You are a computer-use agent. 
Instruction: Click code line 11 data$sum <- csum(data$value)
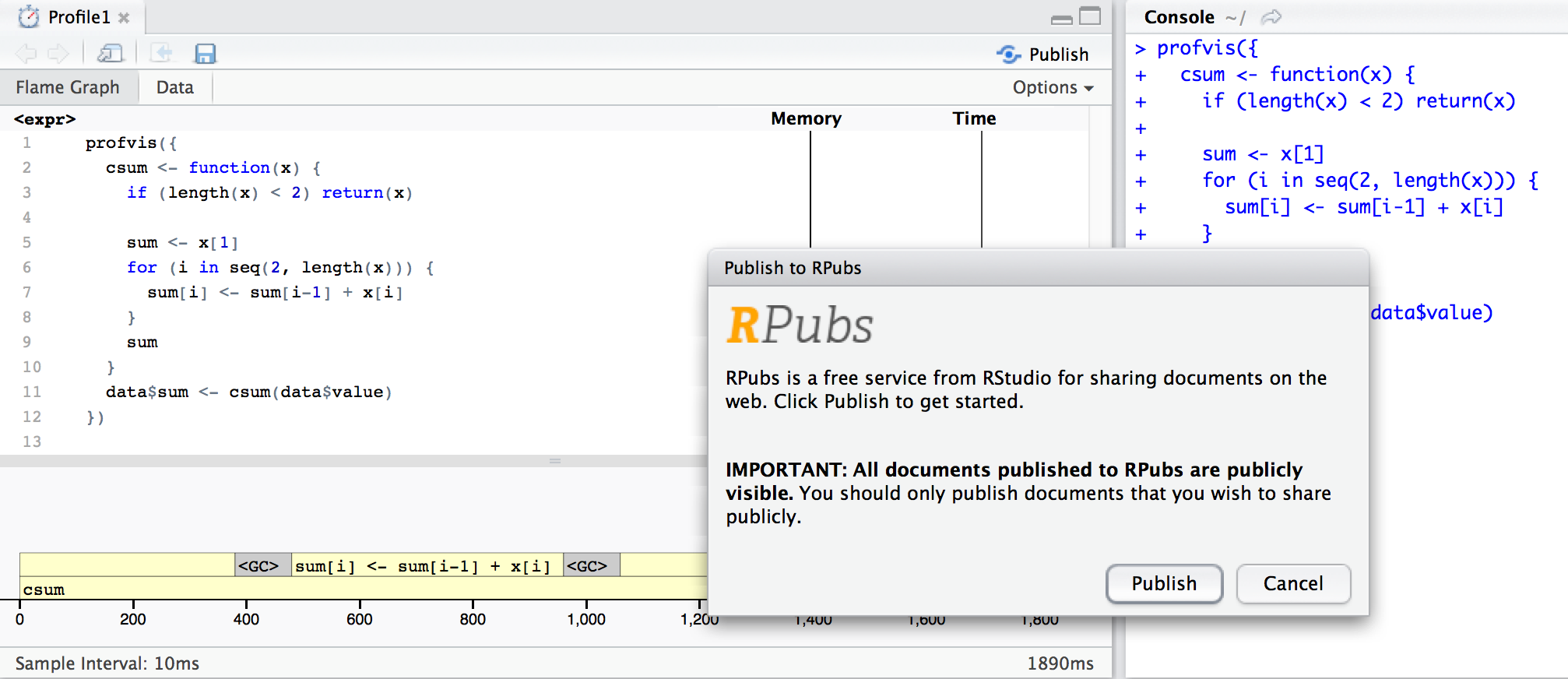[x=249, y=392]
